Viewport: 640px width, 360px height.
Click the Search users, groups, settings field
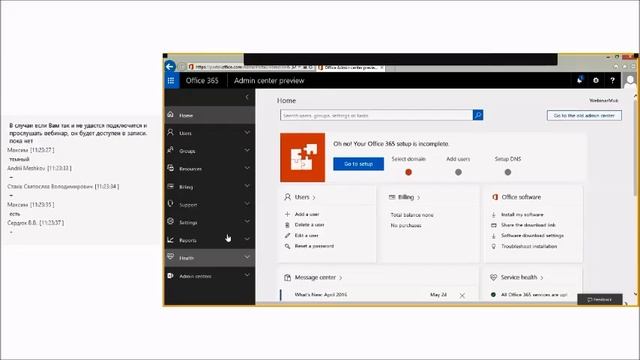coord(376,116)
